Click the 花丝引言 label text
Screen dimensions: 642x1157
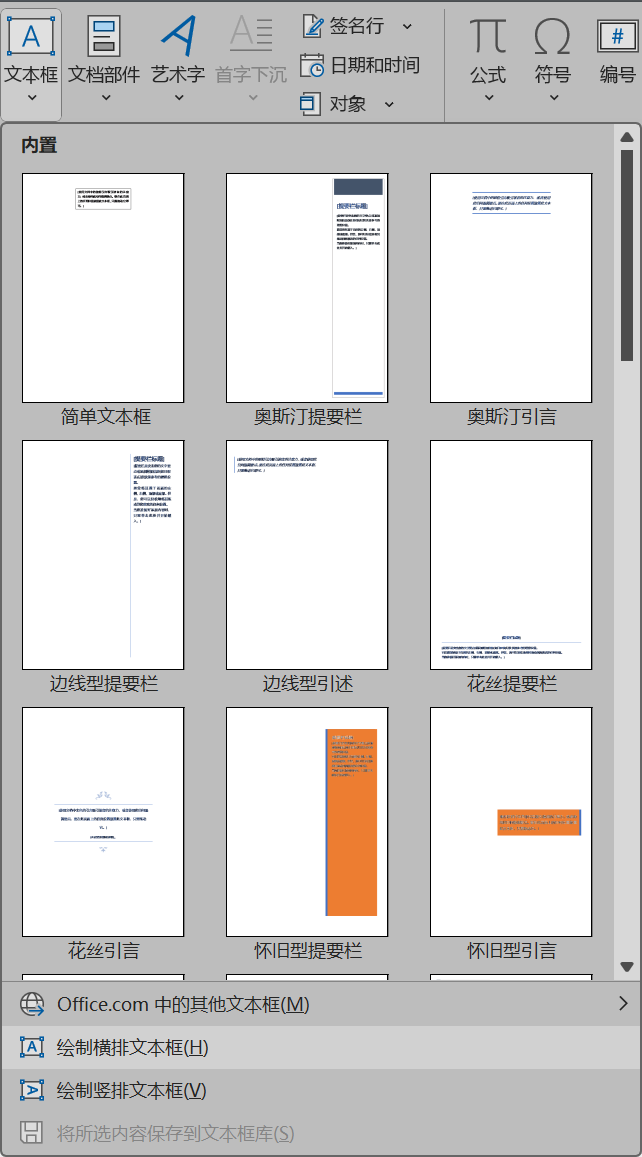pyautogui.click(x=104, y=951)
